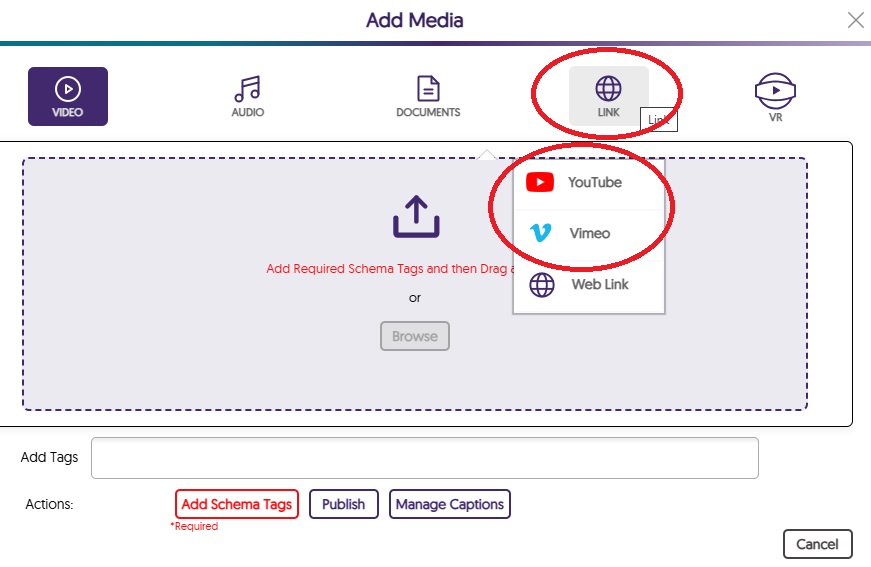
Task: Select the VR headset icon
Action: click(x=775, y=91)
